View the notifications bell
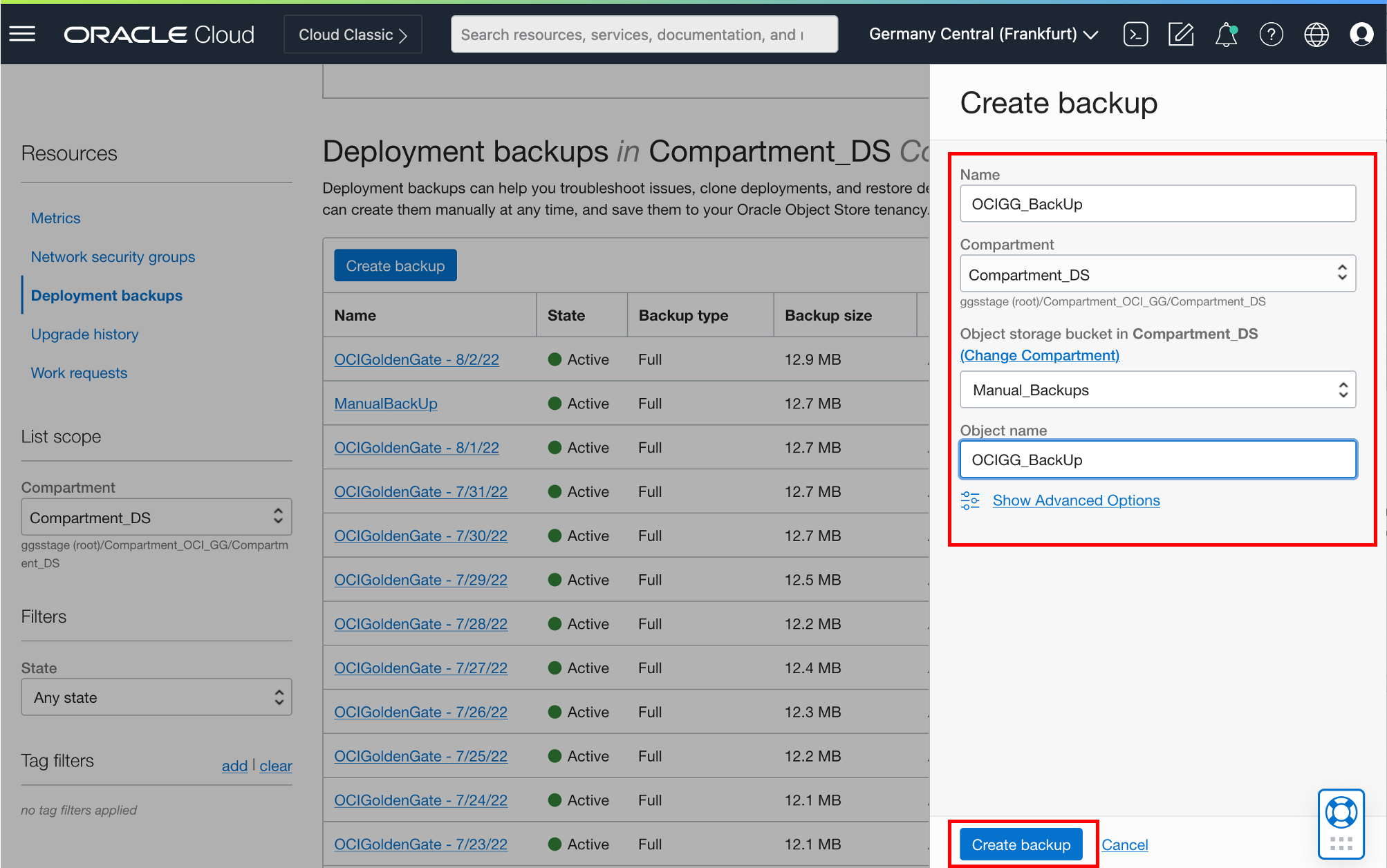 (1225, 33)
